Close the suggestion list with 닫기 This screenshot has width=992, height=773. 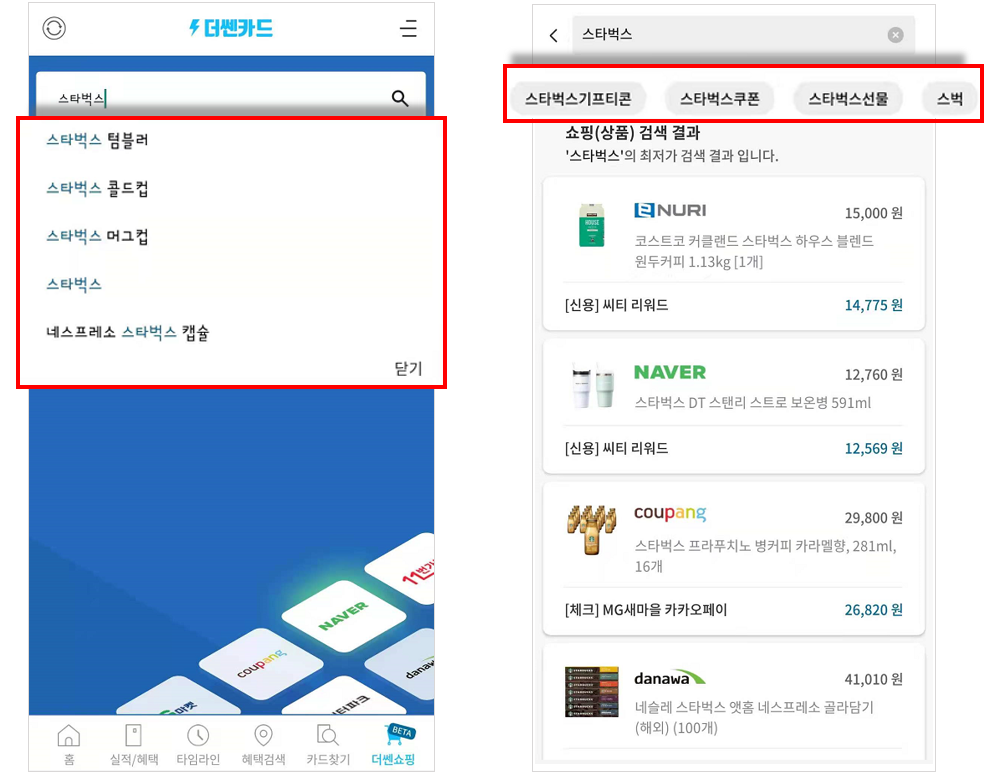[408, 368]
